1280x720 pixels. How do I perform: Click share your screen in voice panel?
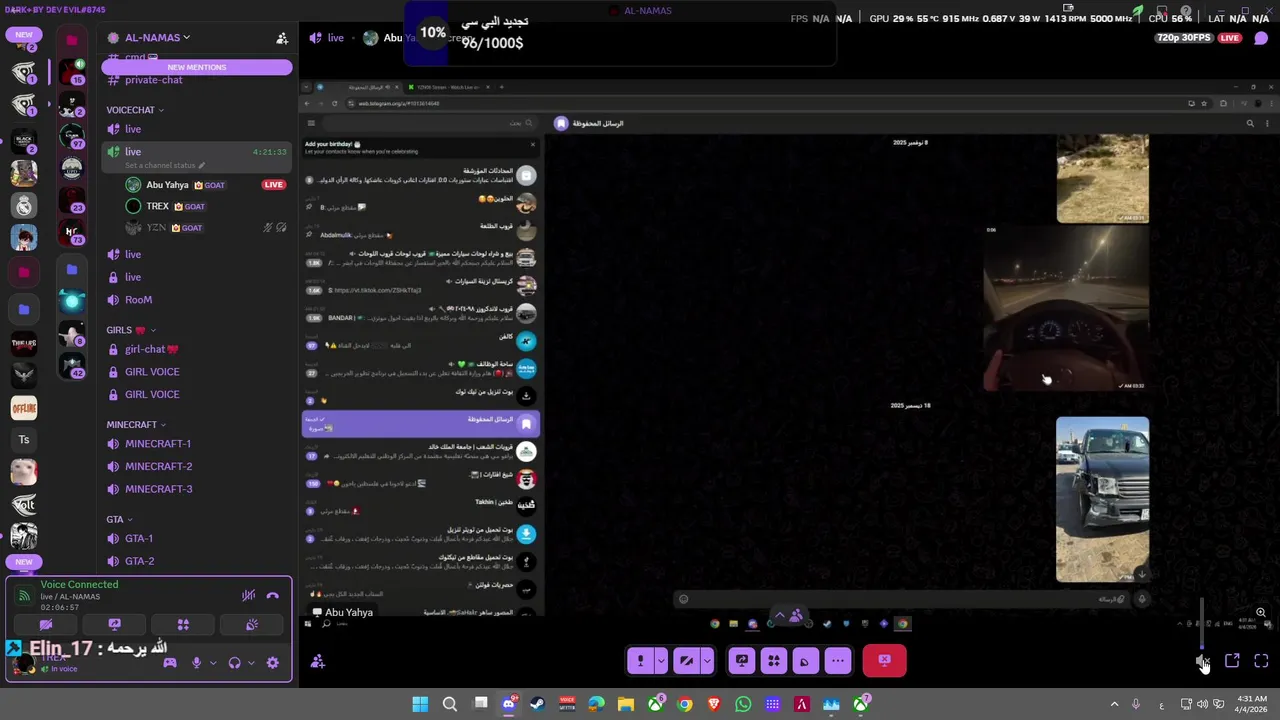coord(114,624)
